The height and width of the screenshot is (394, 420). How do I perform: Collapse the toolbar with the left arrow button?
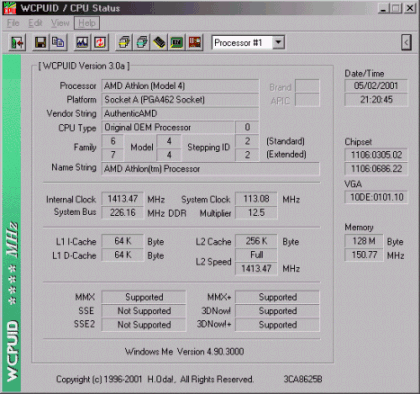pyautogui.click(x=406, y=42)
